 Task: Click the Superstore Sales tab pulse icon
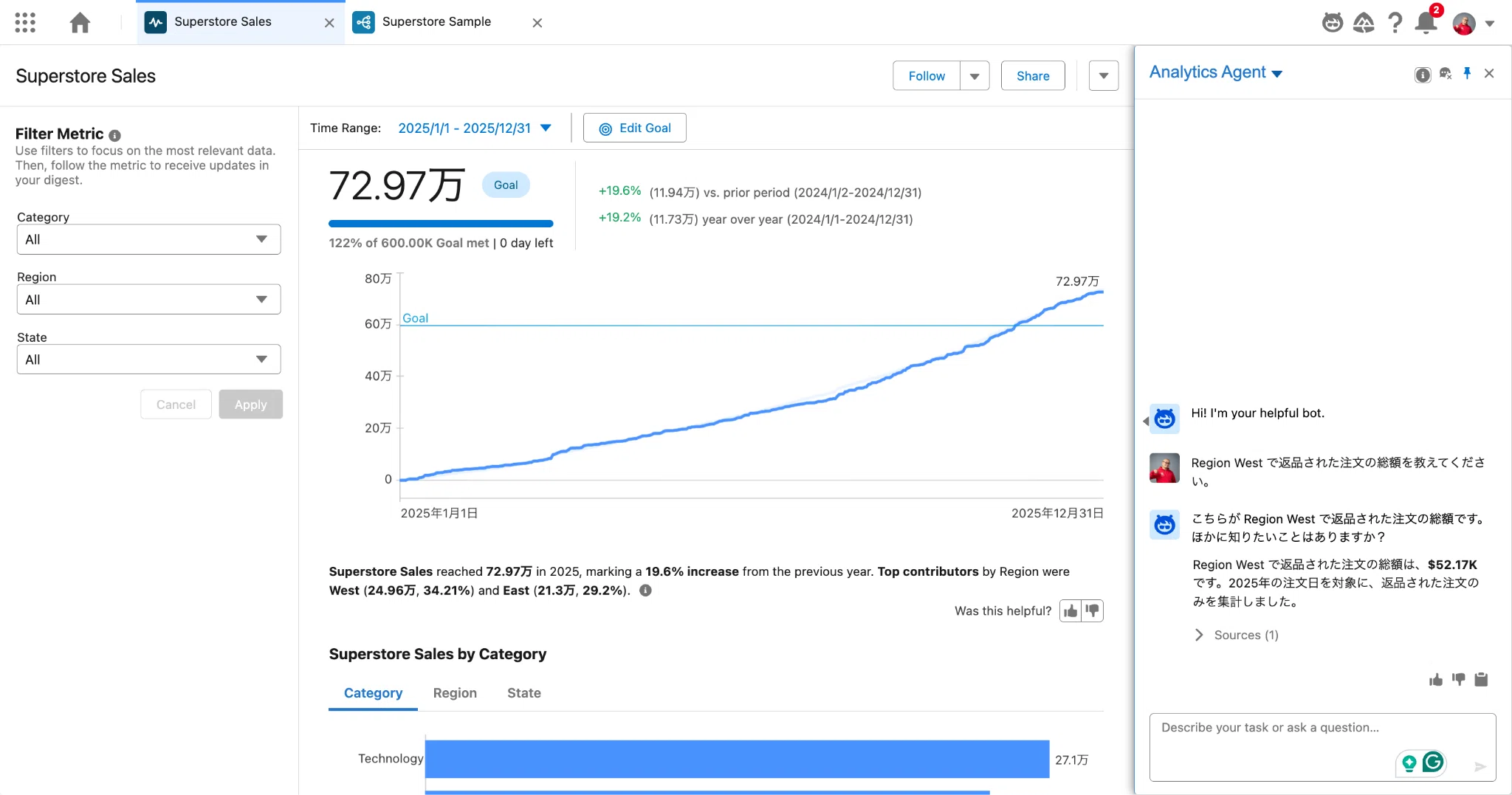155,22
